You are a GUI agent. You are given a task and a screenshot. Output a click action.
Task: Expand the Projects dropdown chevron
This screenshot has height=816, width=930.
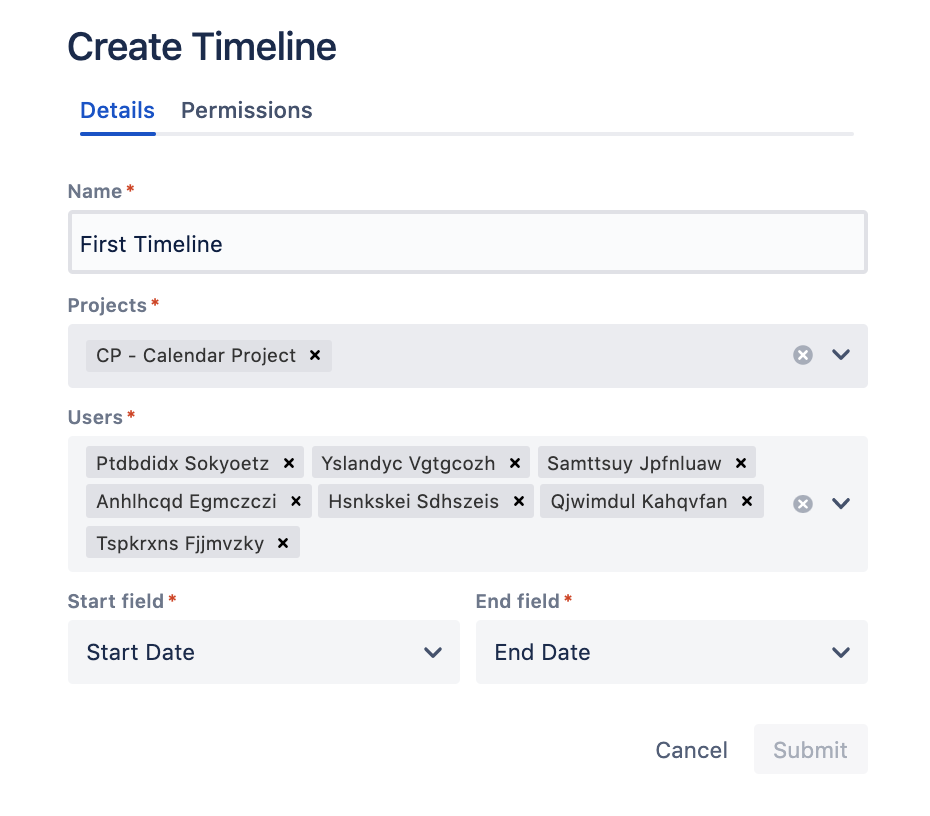click(841, 355)
